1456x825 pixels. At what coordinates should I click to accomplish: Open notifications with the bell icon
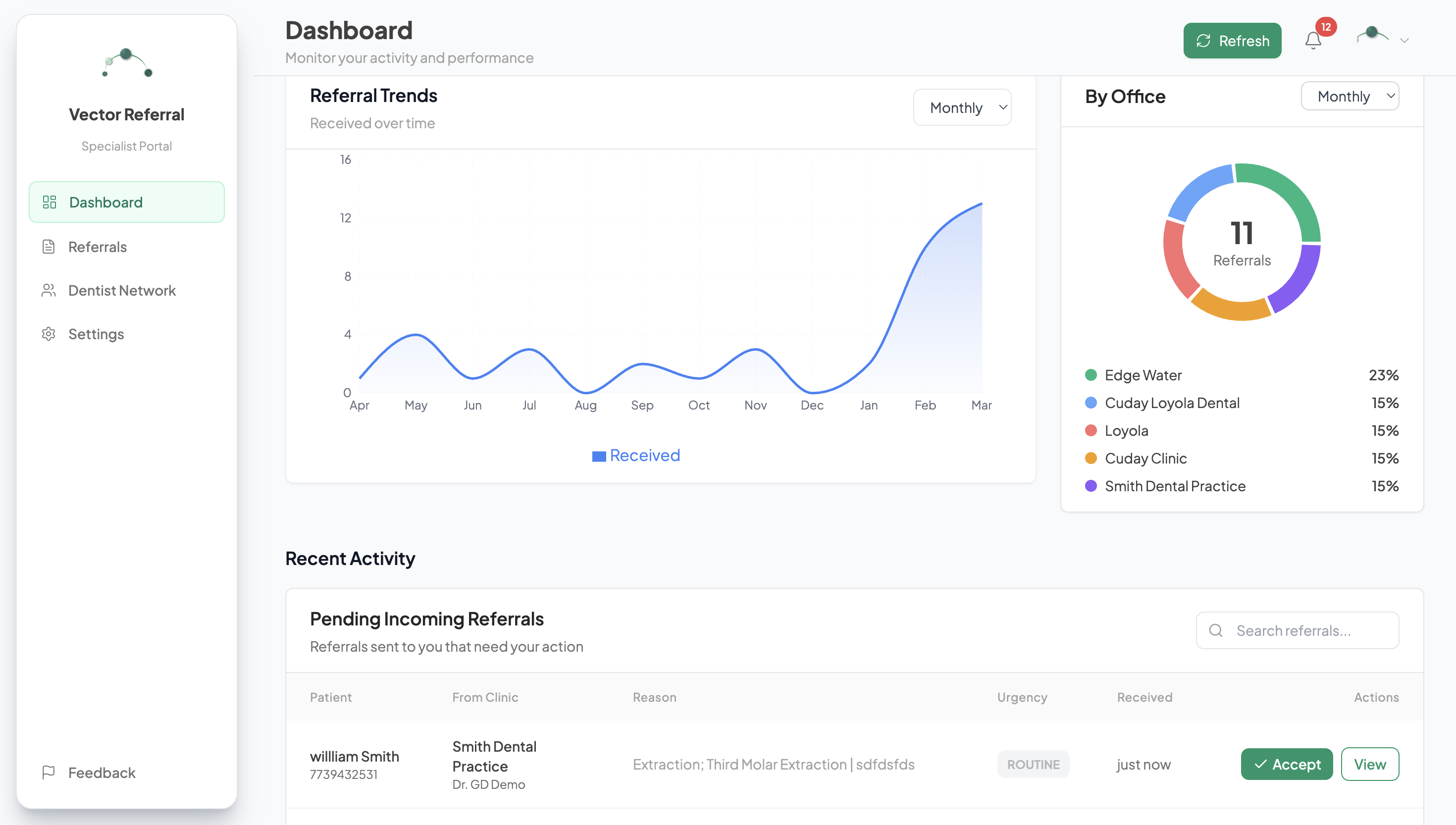point(1314,40)
